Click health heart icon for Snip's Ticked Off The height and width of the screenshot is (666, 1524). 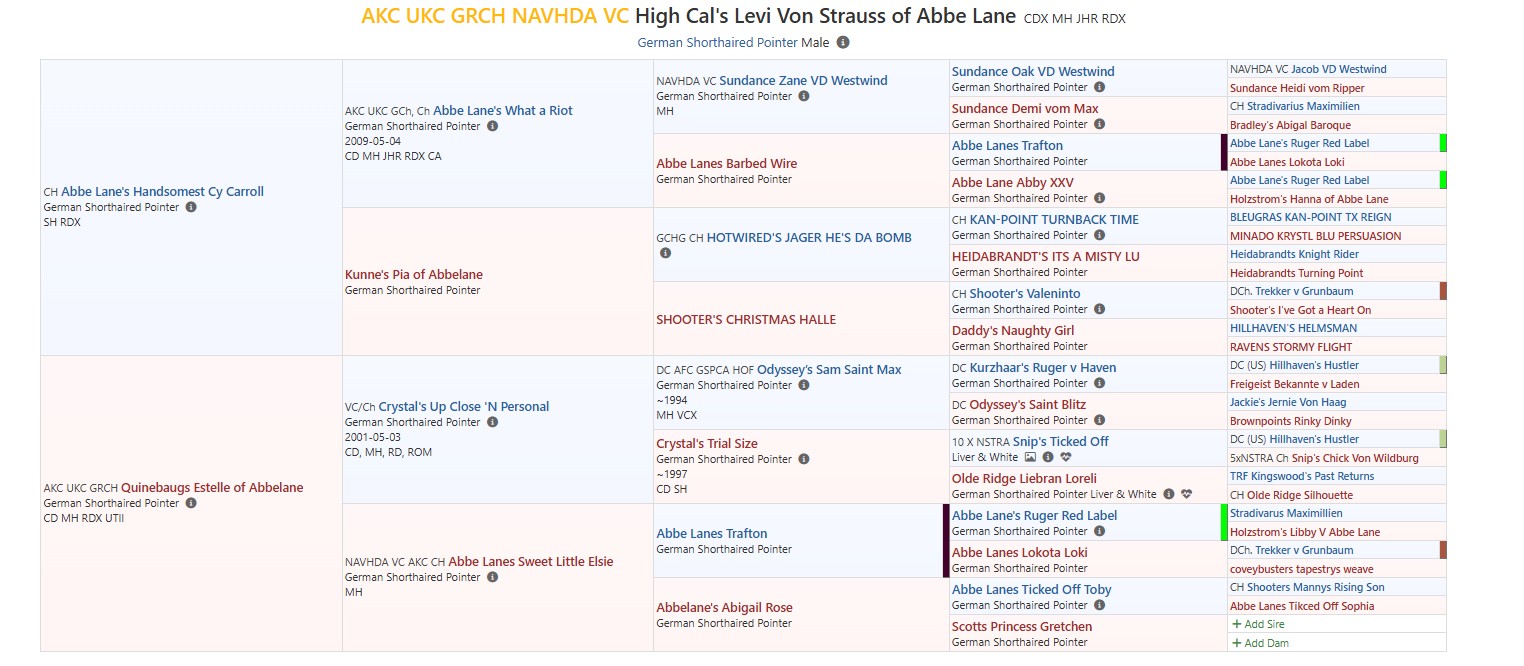click(x=1065, y=457)
